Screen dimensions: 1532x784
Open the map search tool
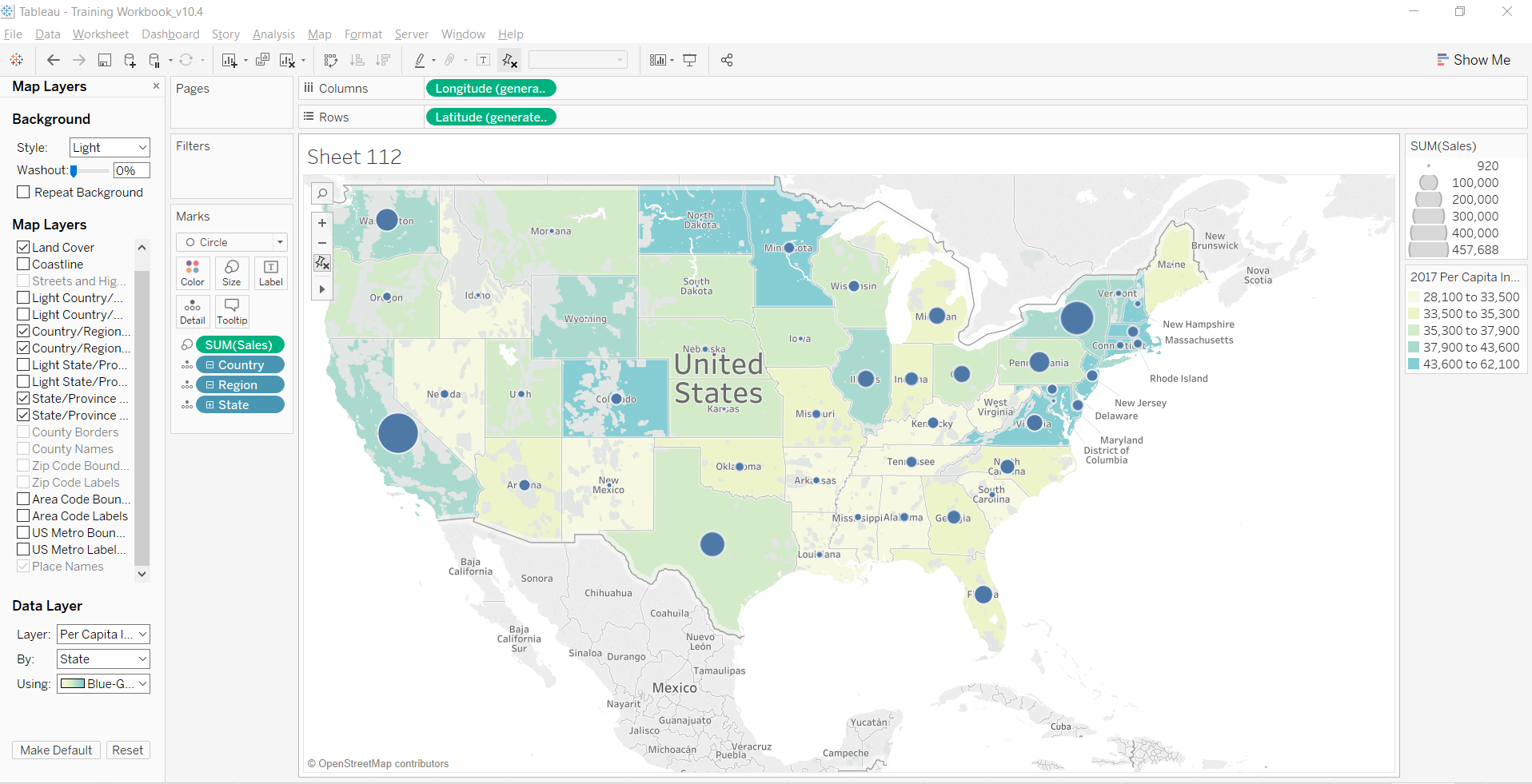[x=322, y=193]
